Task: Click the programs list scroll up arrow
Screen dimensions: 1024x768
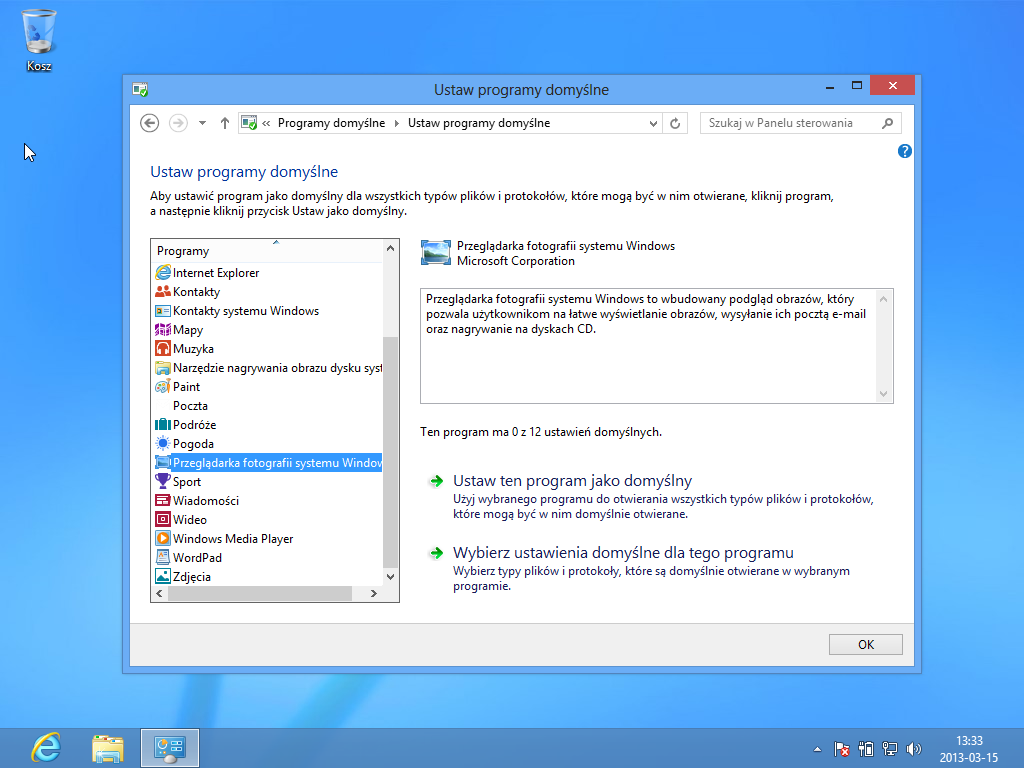Action: coord(391,248)
